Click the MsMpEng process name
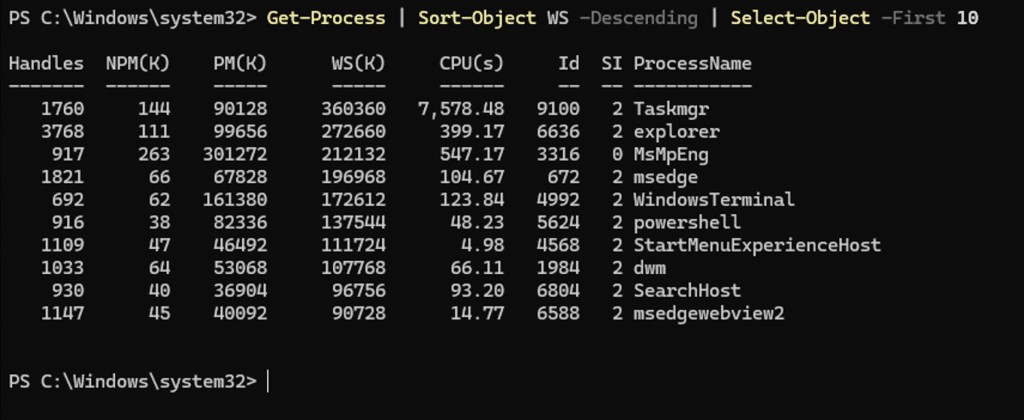1024x420 pixels. pos(671,155)
